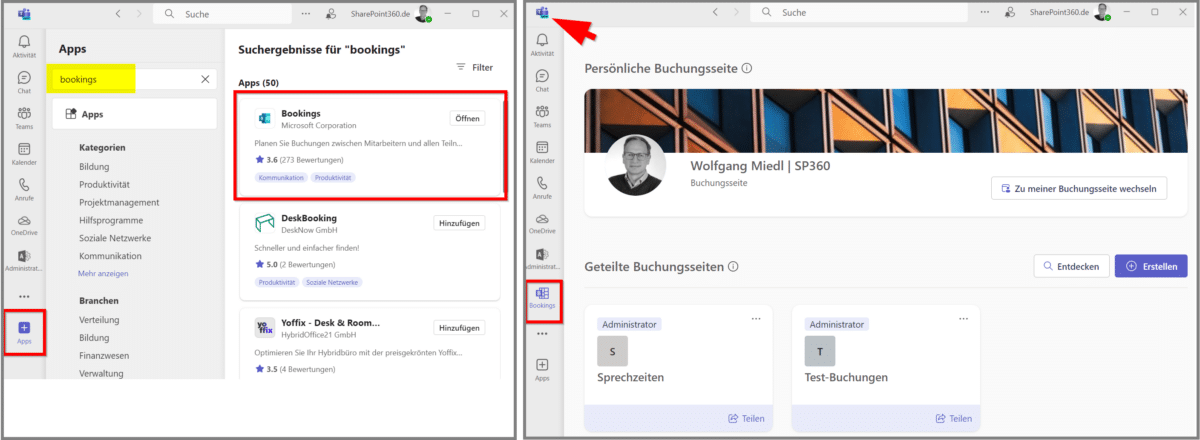Screen dimensions: 1200x440
Task: Open Apps in the right window sidebar
Action: (x=542, y=370)
